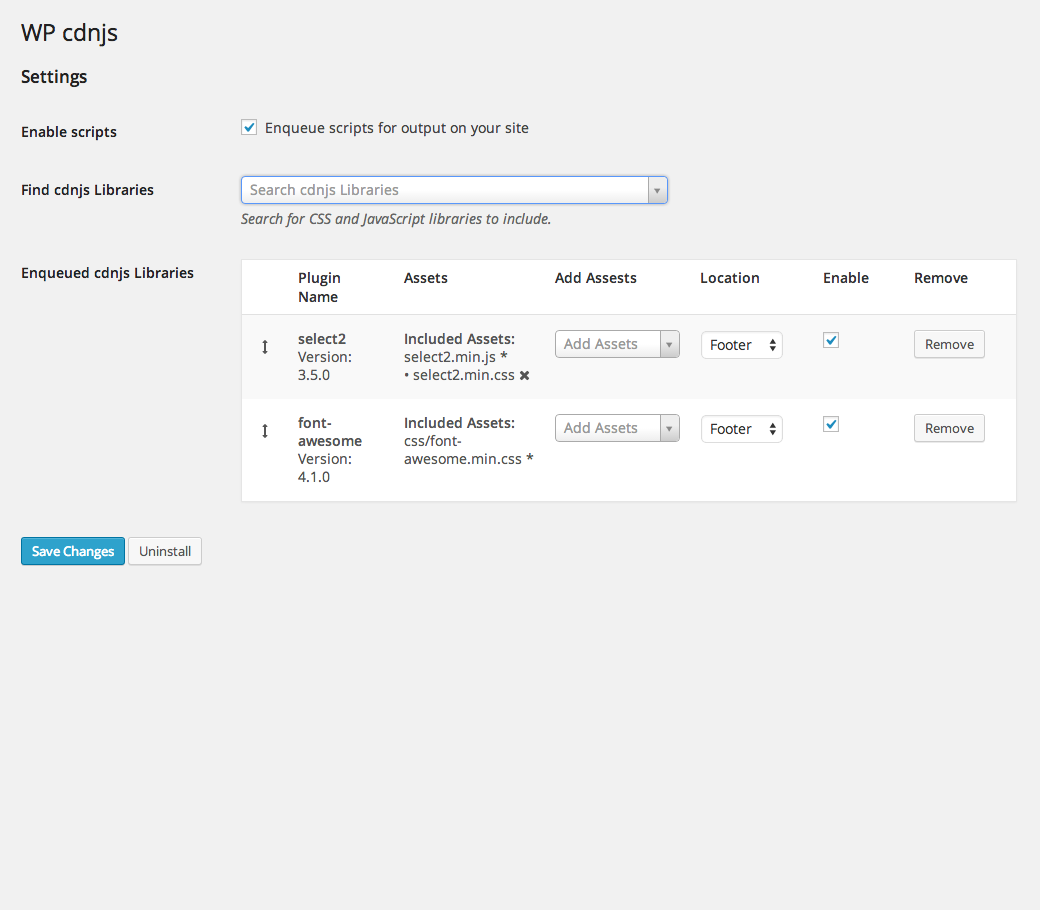The image size is (1040, 910).
Task: Click the Add Assests column header
Action: (x=595, y=278)
